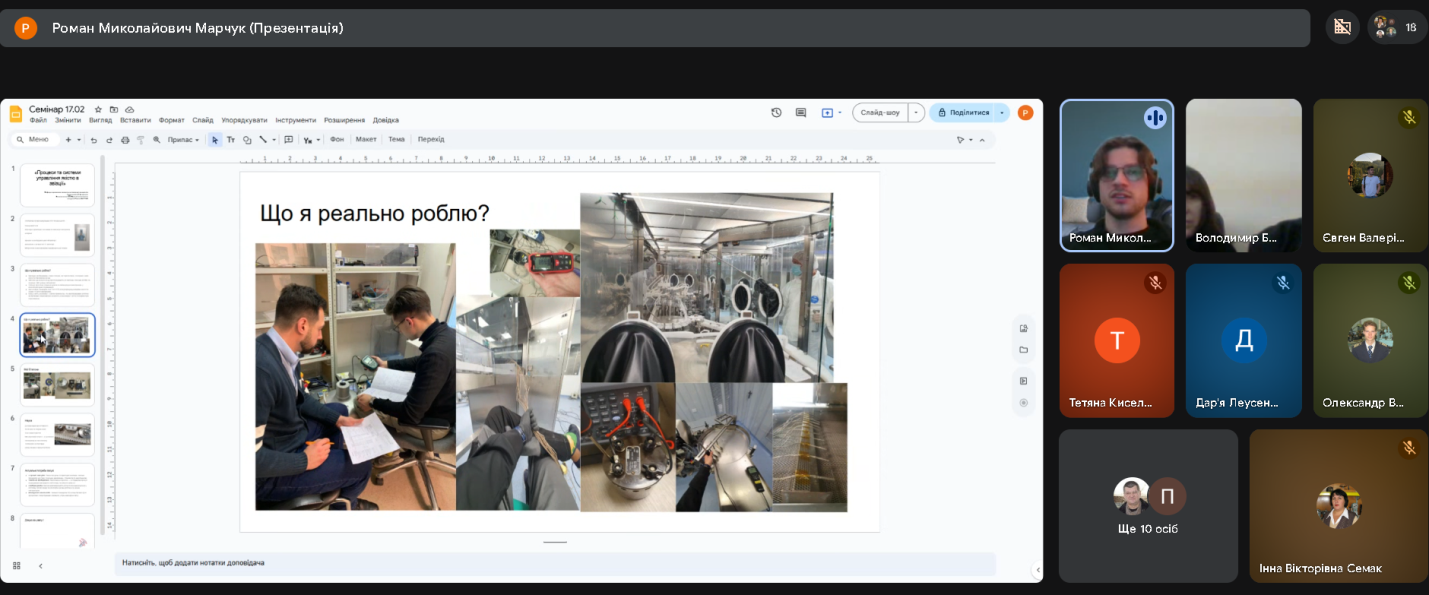This screenshot has height=595, width=1429.
Task: Click the undo arrow icon
Action: (x=94, y=140)
